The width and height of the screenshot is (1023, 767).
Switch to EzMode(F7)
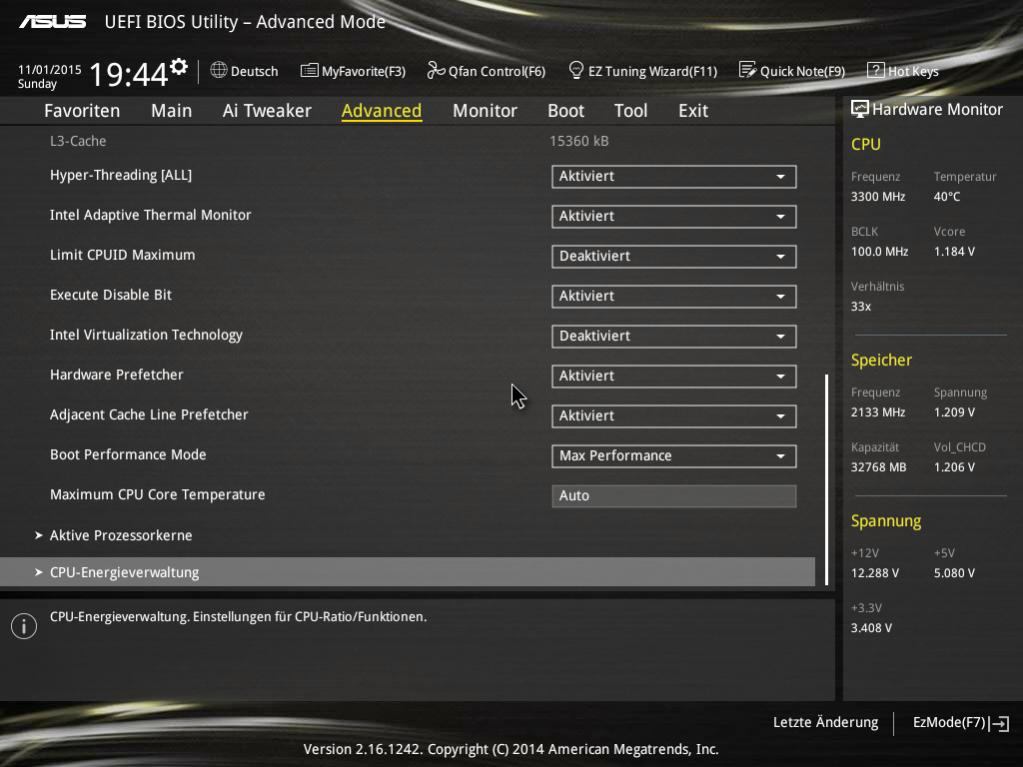[x=960, y=723]
